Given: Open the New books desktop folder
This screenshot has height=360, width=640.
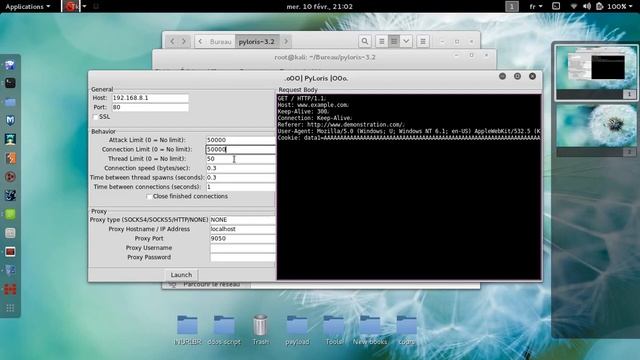Looking at the screenshot, I should pos(370,330).
